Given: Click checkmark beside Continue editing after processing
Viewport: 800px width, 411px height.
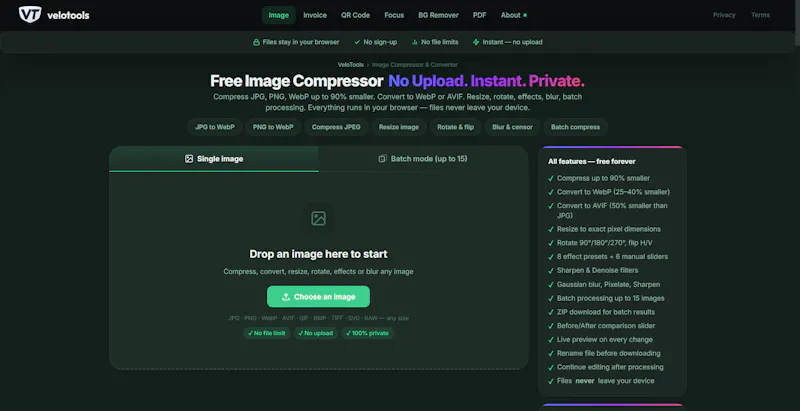Looking at the screenshot, I should (x=551, y=367).
